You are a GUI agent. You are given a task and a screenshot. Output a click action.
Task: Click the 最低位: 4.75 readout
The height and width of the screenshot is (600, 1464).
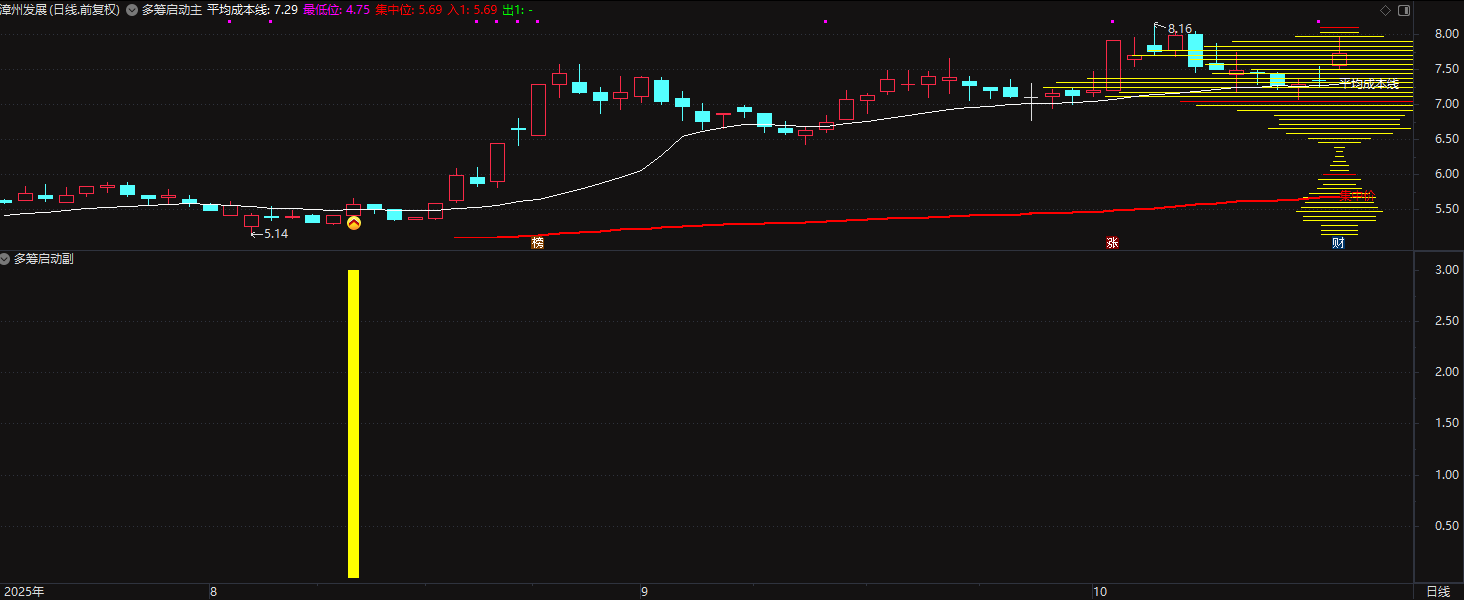tap(336, 10)
